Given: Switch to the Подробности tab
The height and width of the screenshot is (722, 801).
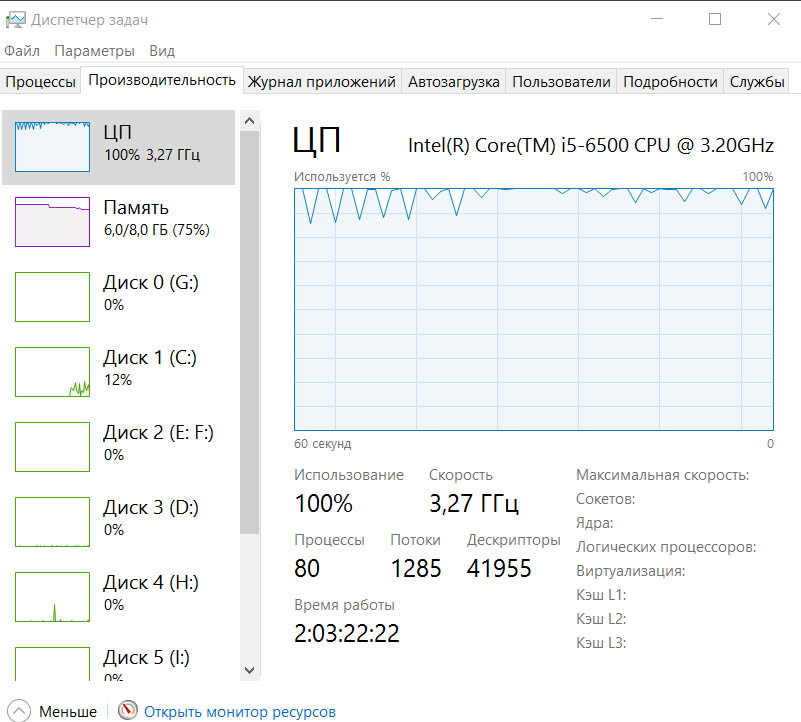Looking at the screenshot, I should click(670, 82).
